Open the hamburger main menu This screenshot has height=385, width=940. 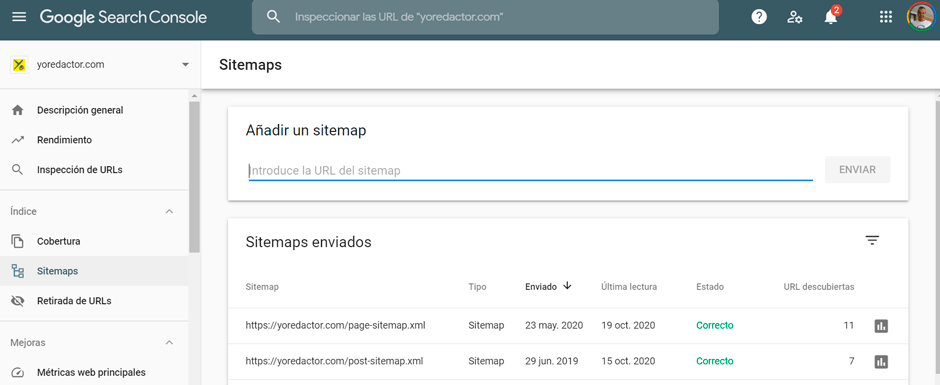[19, 17]
